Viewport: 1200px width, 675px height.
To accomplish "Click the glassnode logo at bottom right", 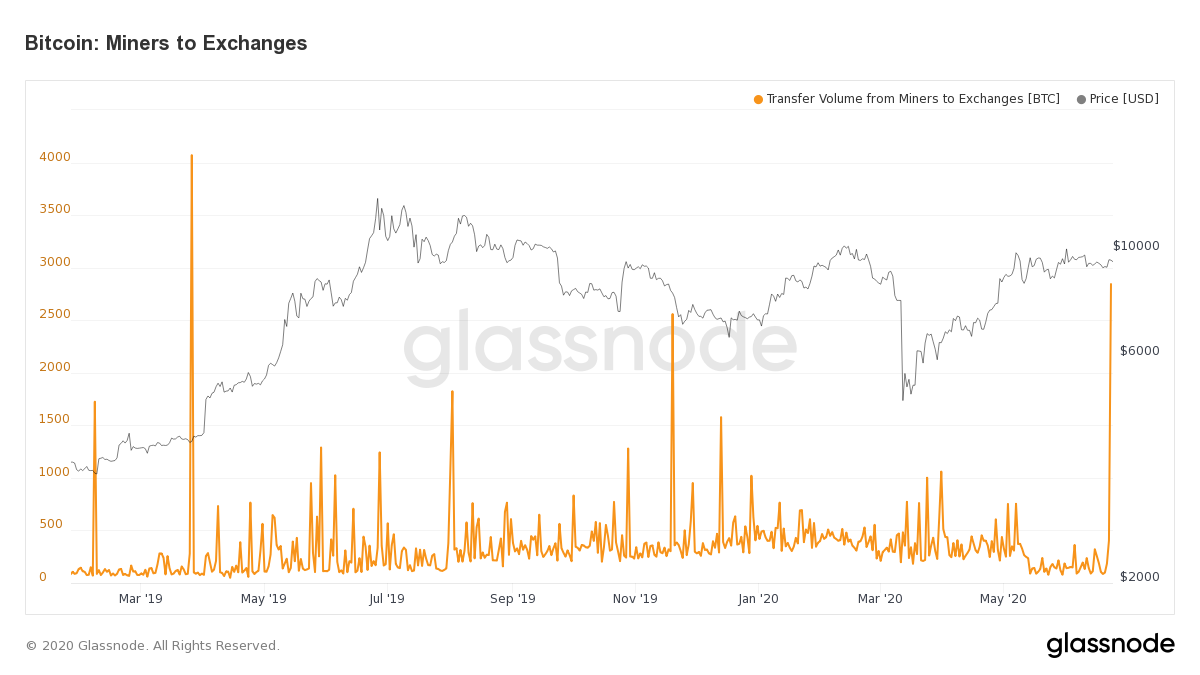I will [x=1110, y=645].
